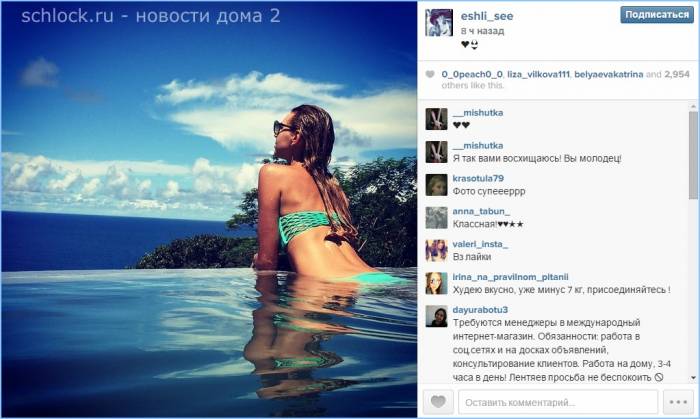This screenshot has height=419, width=700.
Task: Click __mishutka's avatar on the hearts comment
Action: (x=436, y=119)
